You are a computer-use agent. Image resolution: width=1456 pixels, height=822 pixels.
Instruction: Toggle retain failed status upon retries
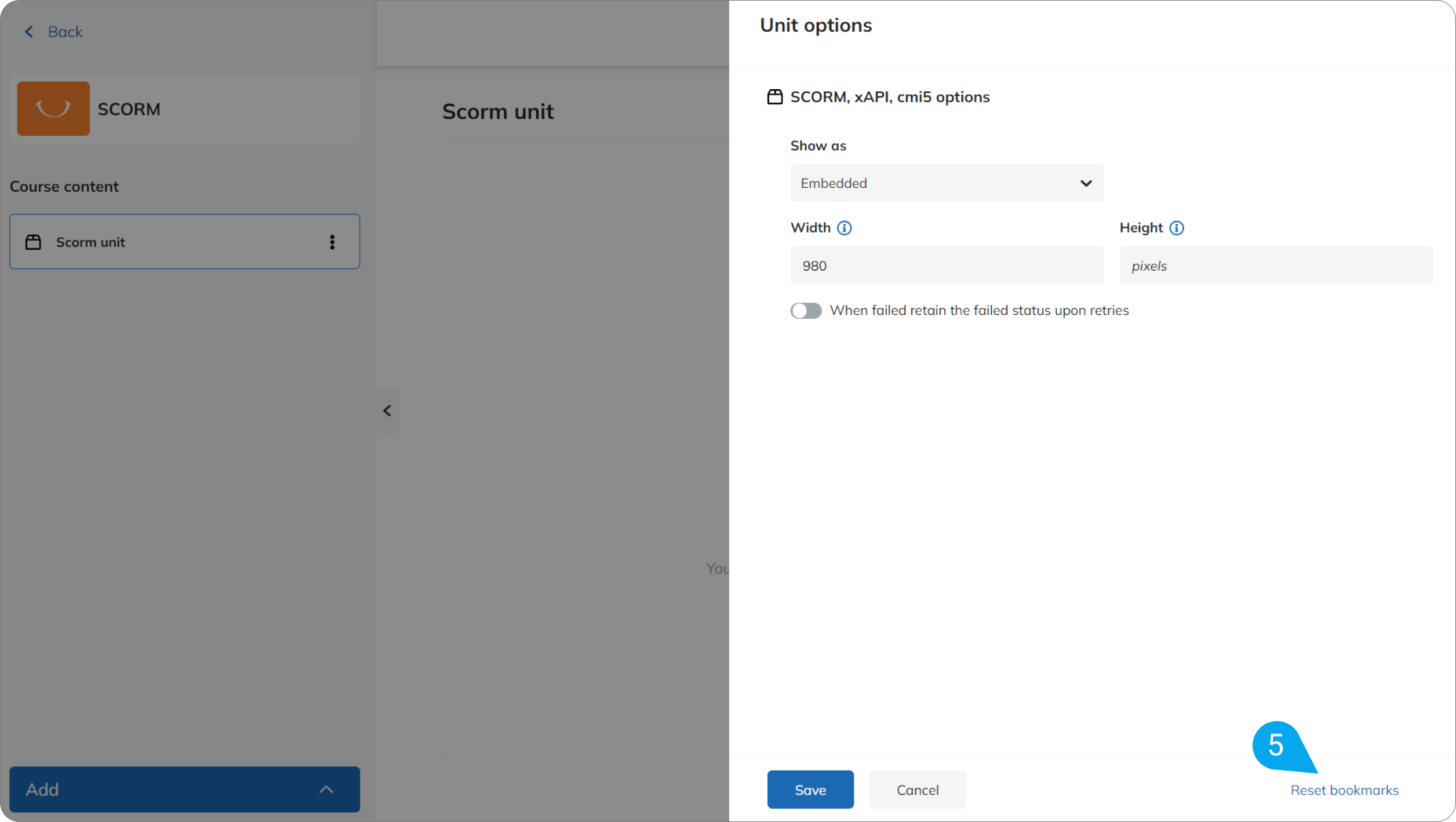coord(806,310)
